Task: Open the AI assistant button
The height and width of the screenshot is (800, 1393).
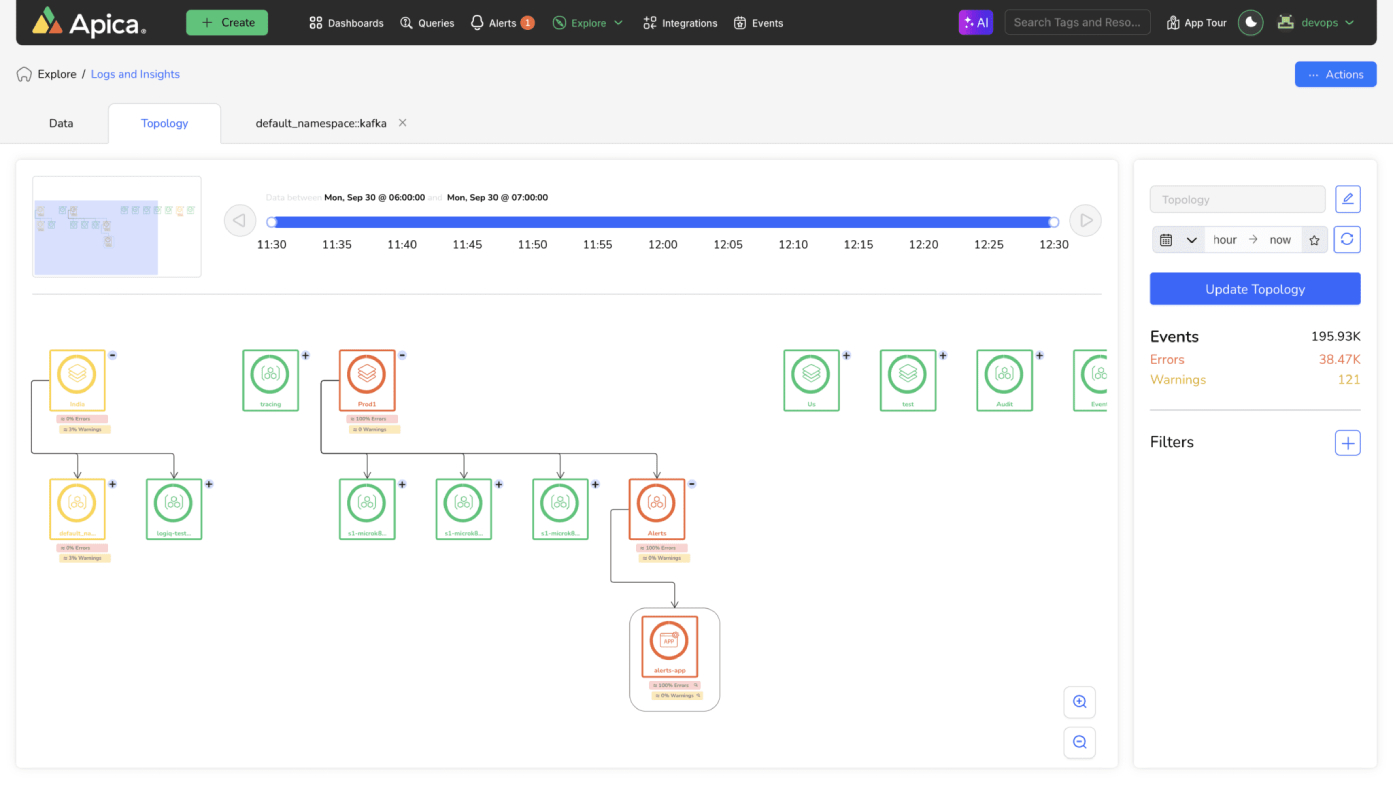Action: pyautogui.click(x=975, y=22)
